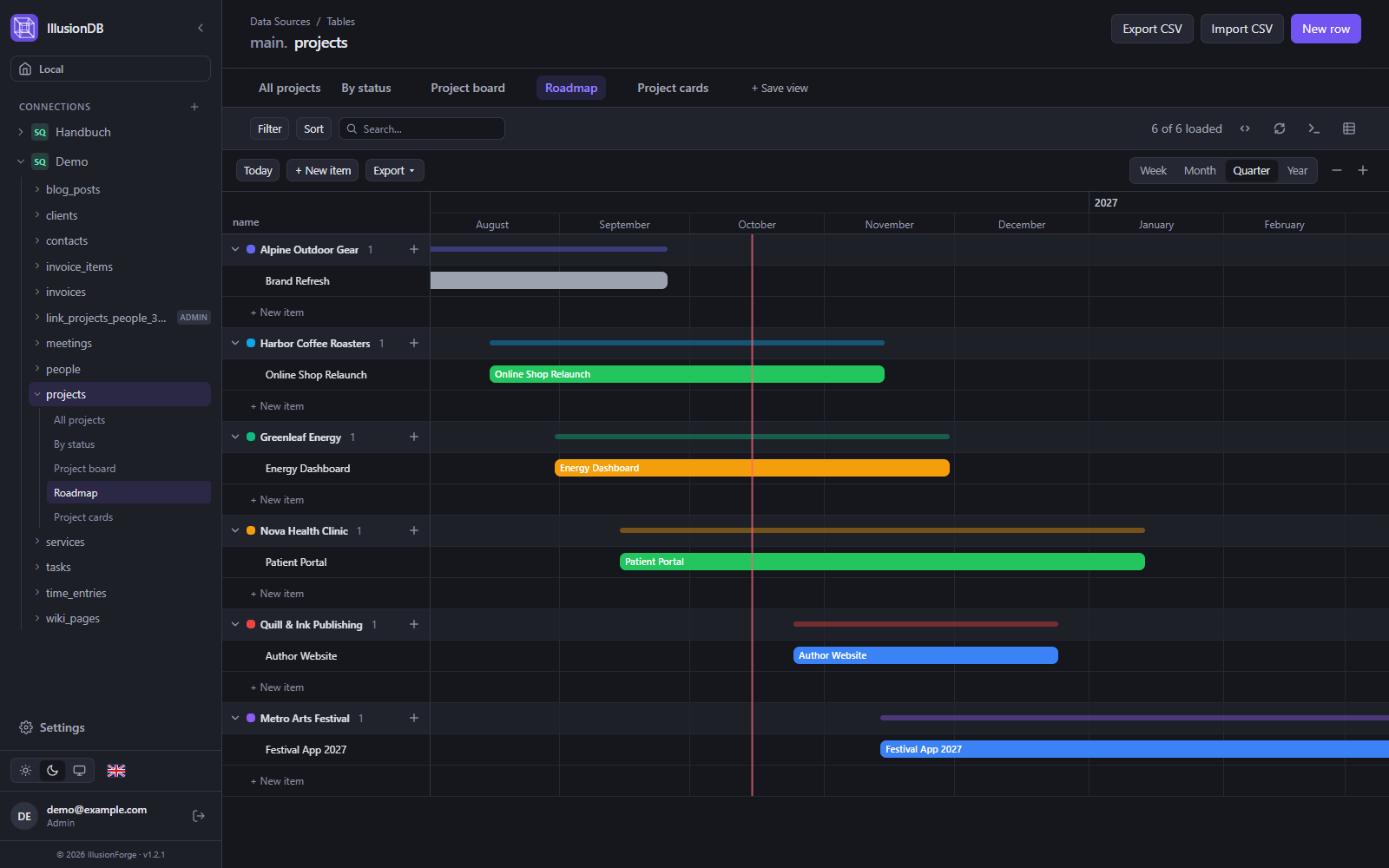This screenshot has width=1389, height=868.
Task: Select the All projects tab
Action: [290, 88]
